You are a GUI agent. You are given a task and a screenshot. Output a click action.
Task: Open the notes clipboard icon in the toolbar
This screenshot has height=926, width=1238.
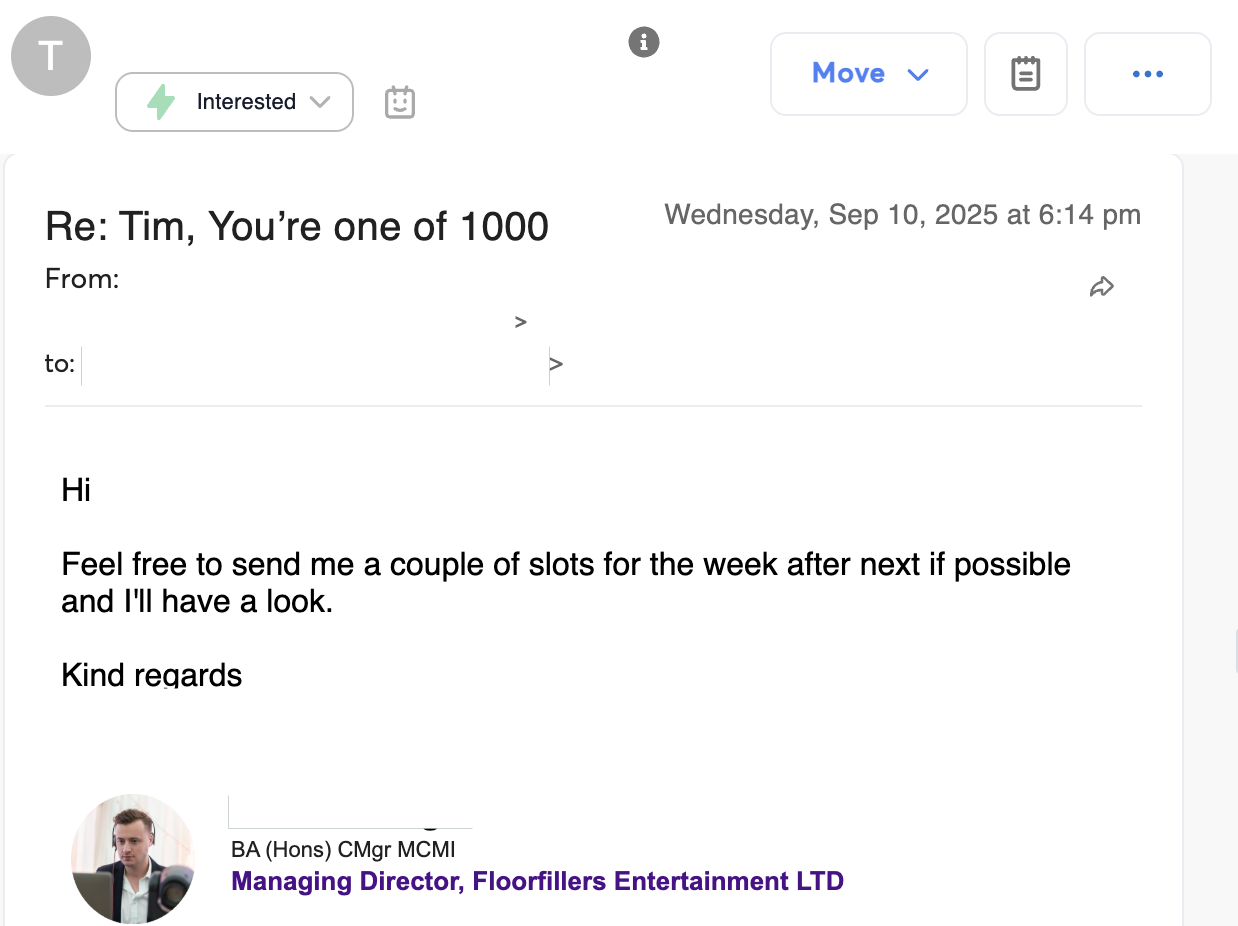(1025, 73)
